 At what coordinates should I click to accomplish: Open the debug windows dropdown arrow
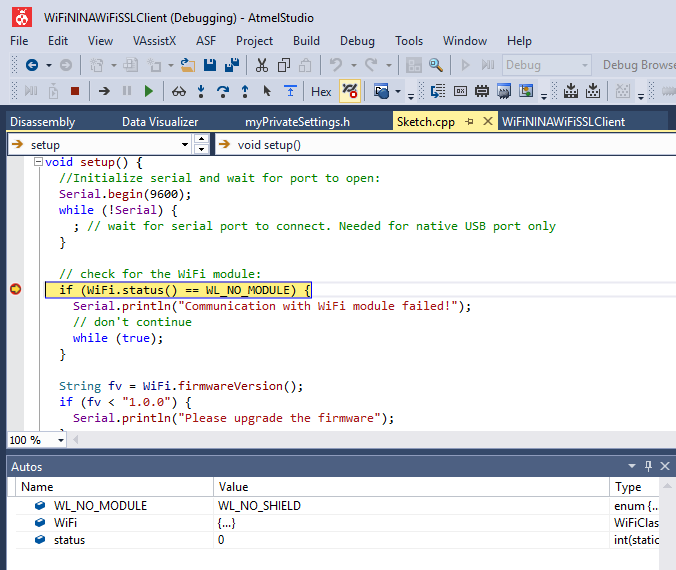(x=397, y=91)
